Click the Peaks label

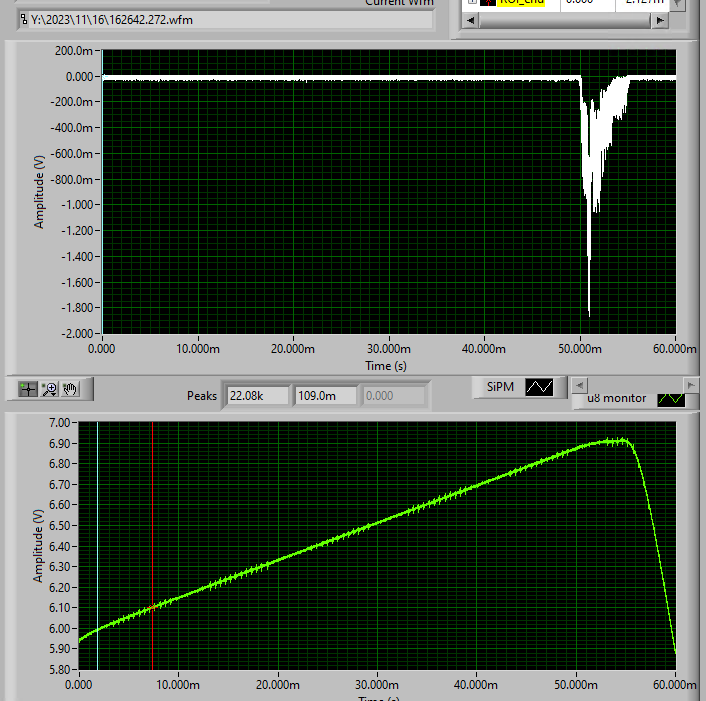(202, 396)
